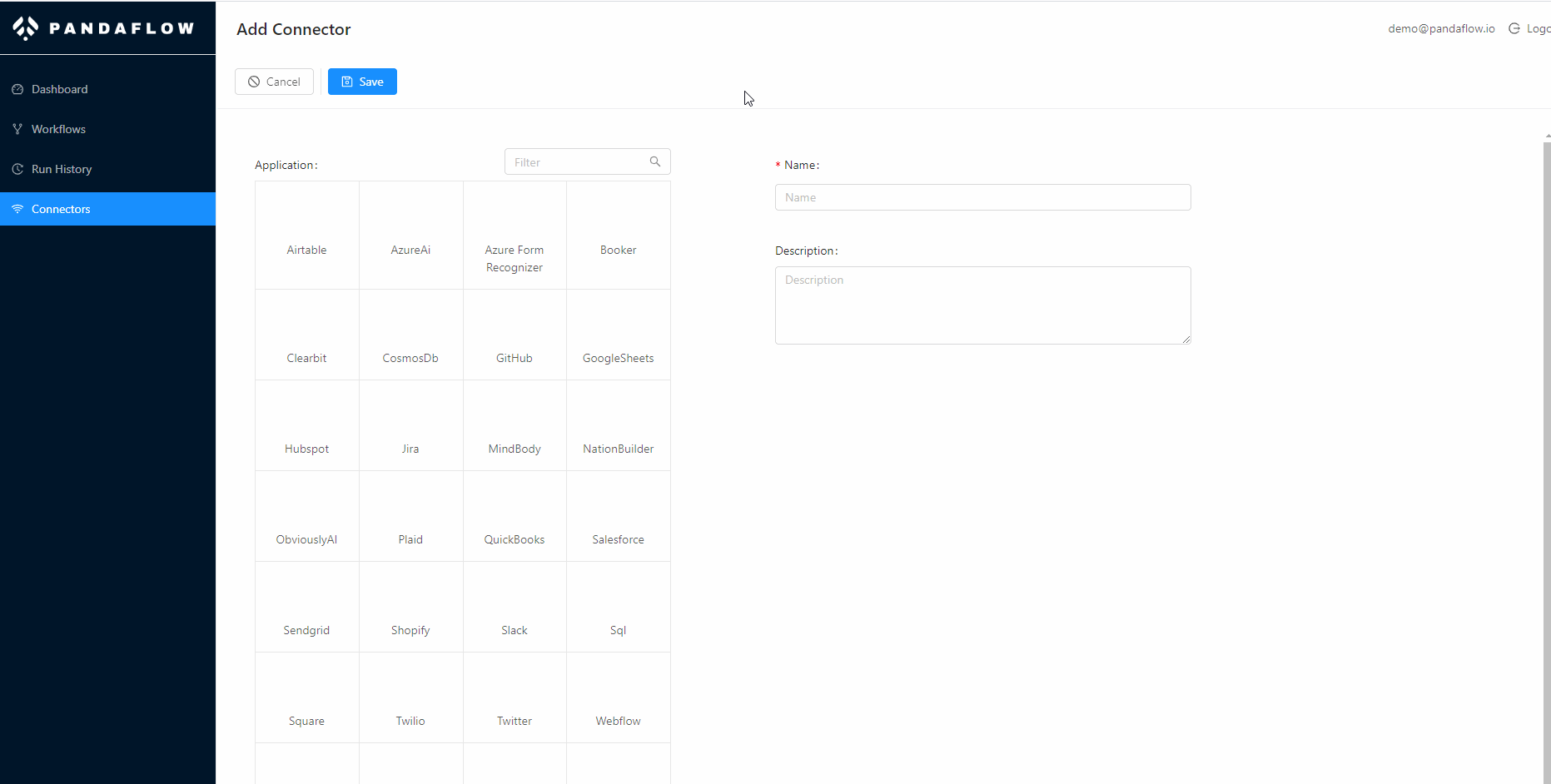Pick the Jira application
The image size is (1551, 784).
click(410, 425)
